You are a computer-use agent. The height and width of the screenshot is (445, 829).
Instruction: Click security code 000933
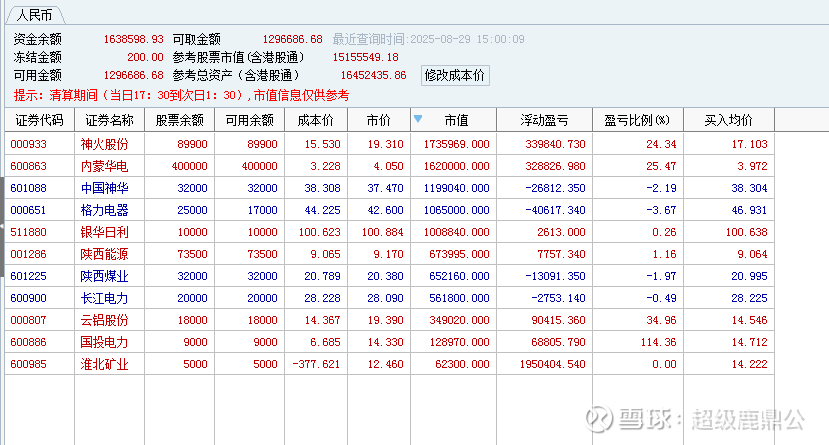click(x=29, y=144)
